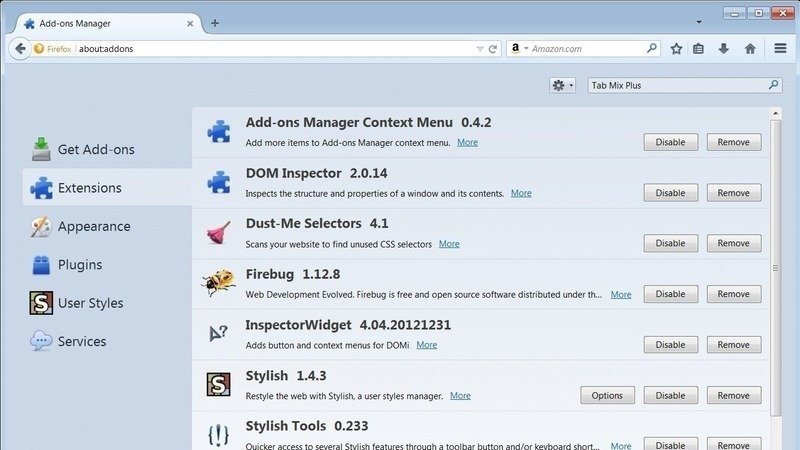Remove the DOM Inspector extension

coord(734,193)
